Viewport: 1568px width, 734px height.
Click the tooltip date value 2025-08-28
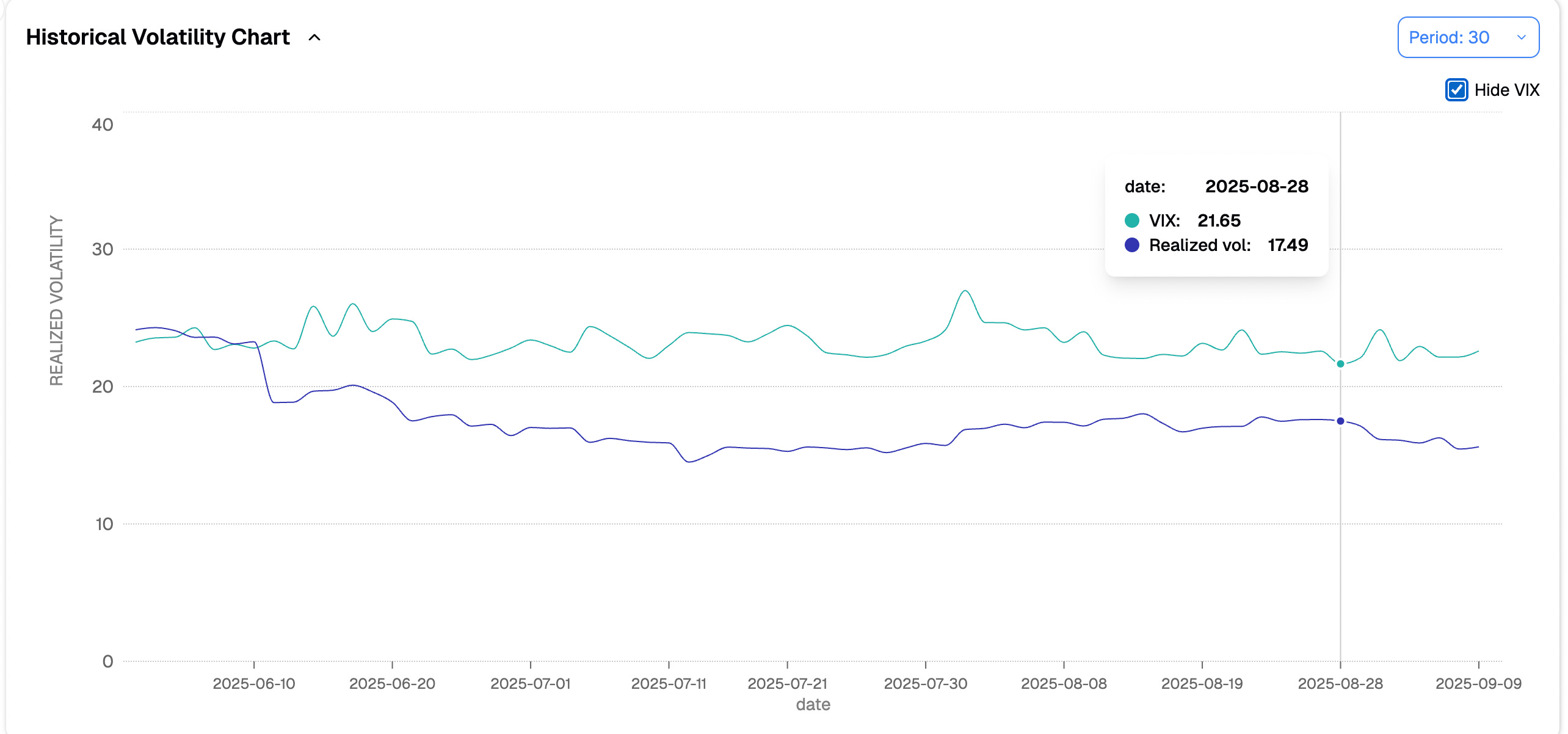[x=1256, y=186]
